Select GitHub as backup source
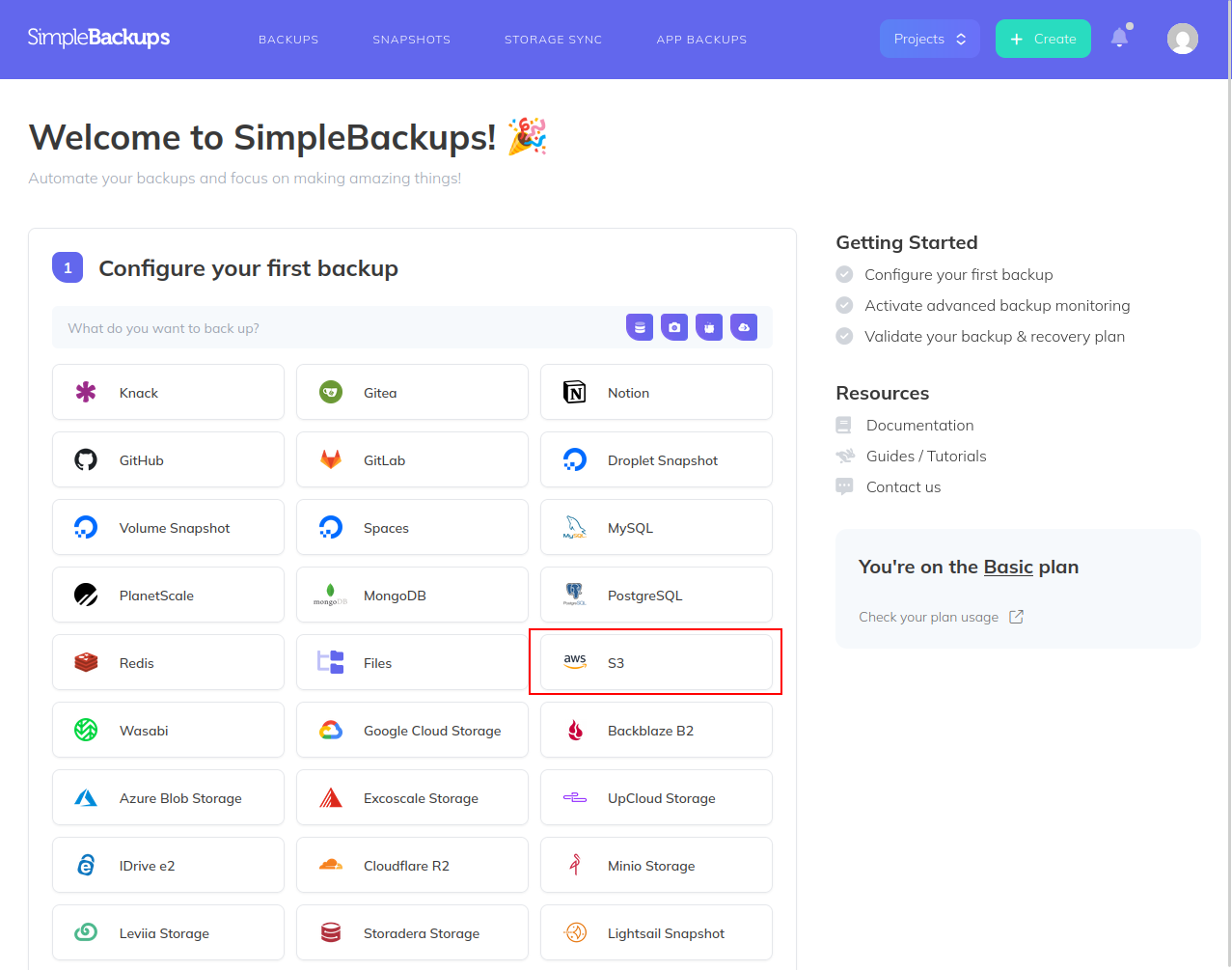Viewport: 1232px width, 970px height. pyautogui.click(x=168, y=459)
